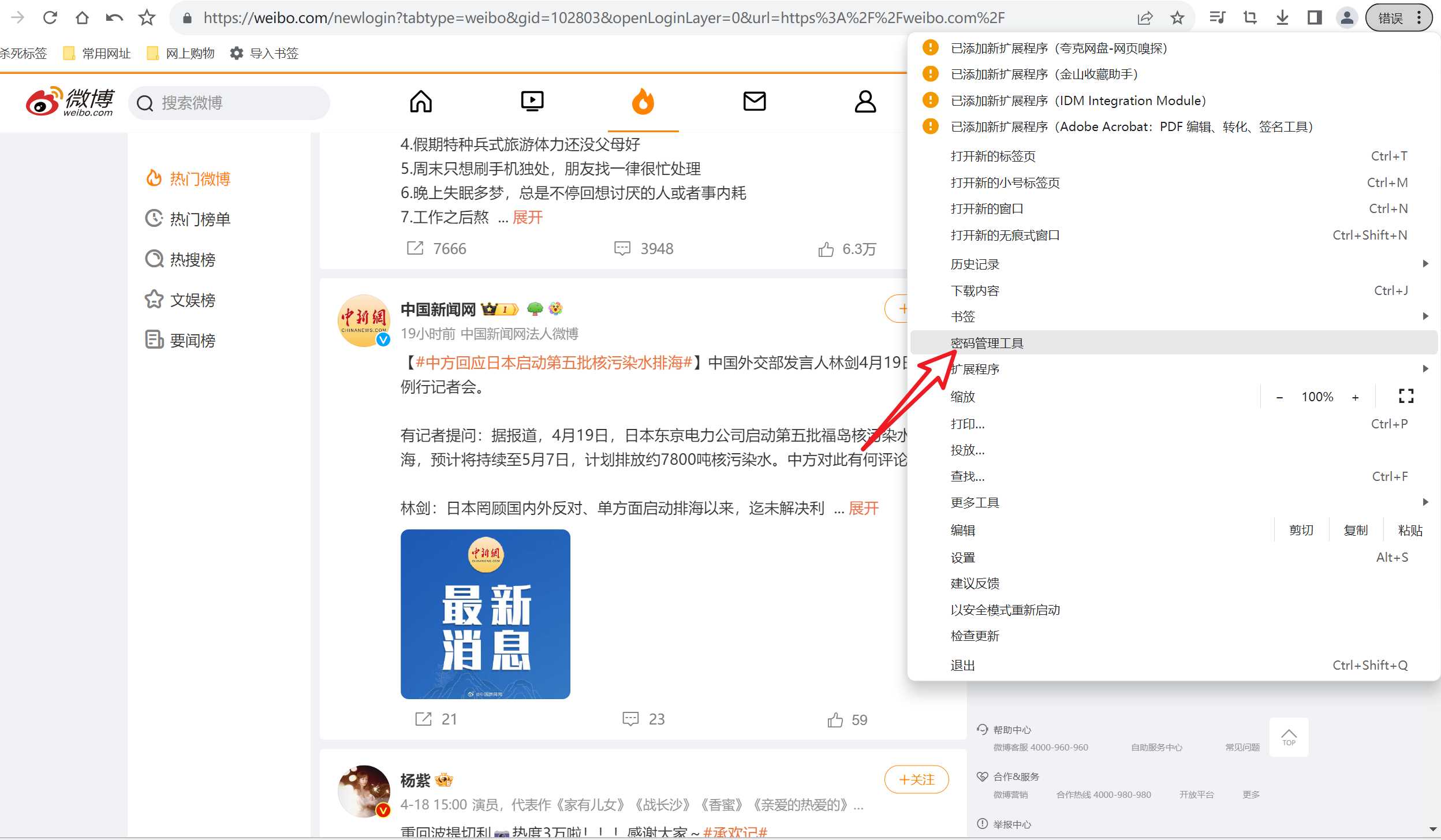Toggle the side panel icon
This screenshot has width=1441, height=840.
(1315, 18)
